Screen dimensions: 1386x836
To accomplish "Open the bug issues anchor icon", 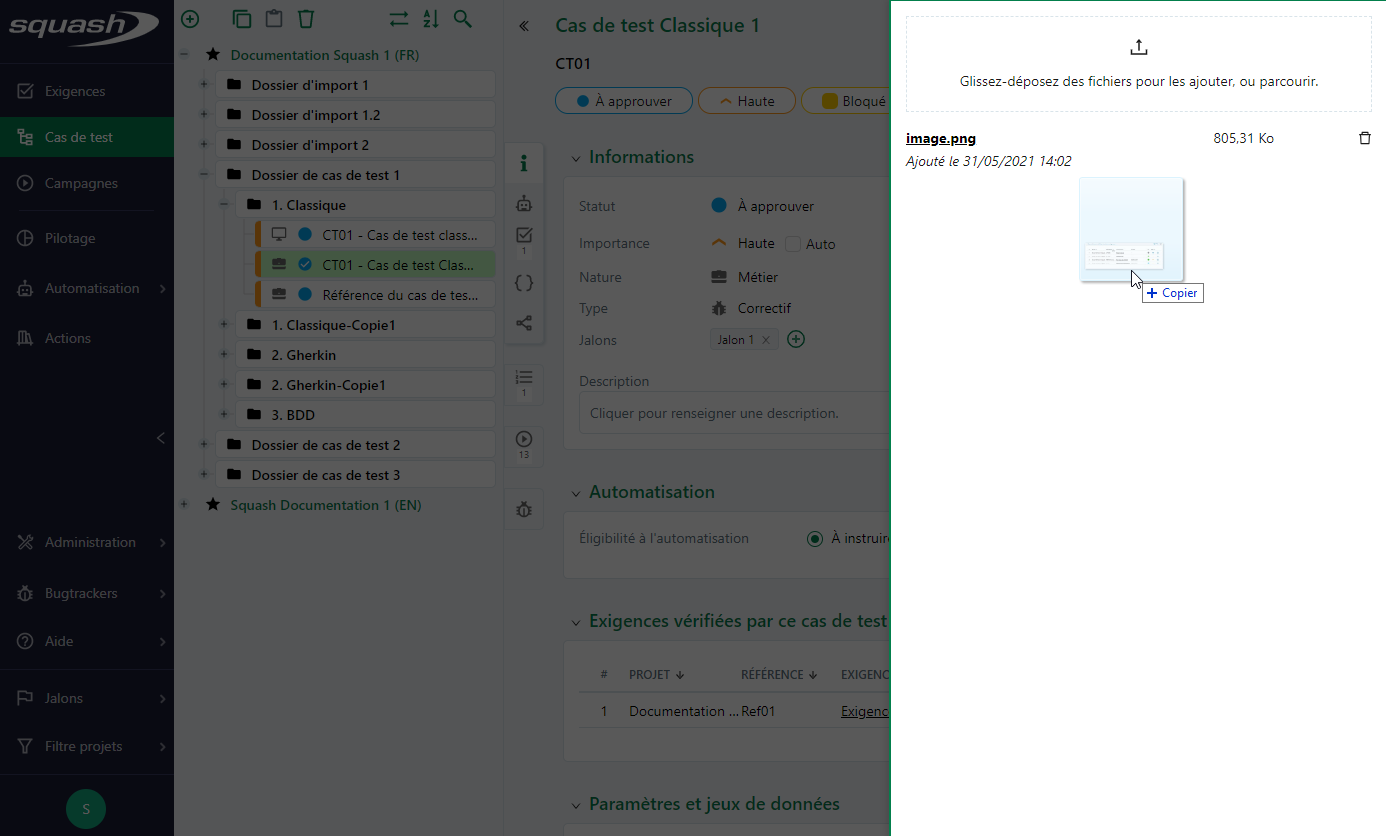I will [524, 510].
